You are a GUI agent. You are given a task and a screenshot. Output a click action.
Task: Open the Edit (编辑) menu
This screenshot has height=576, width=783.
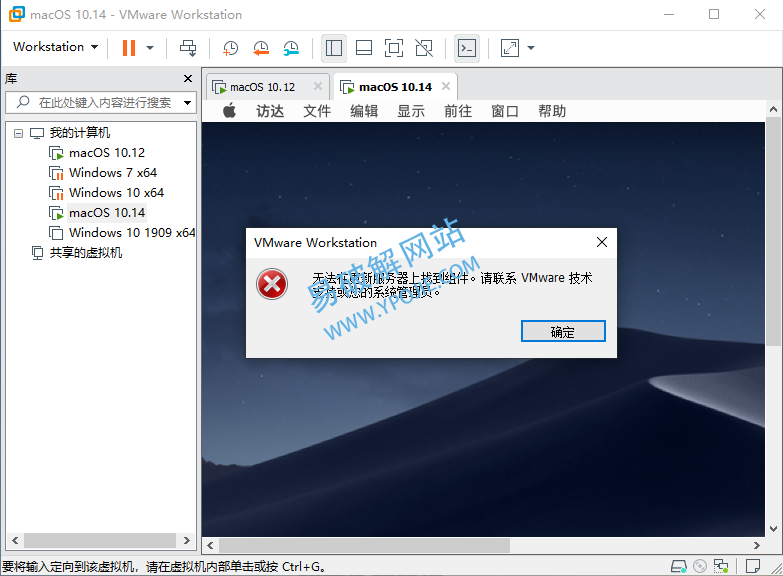[x=364, y=111]
